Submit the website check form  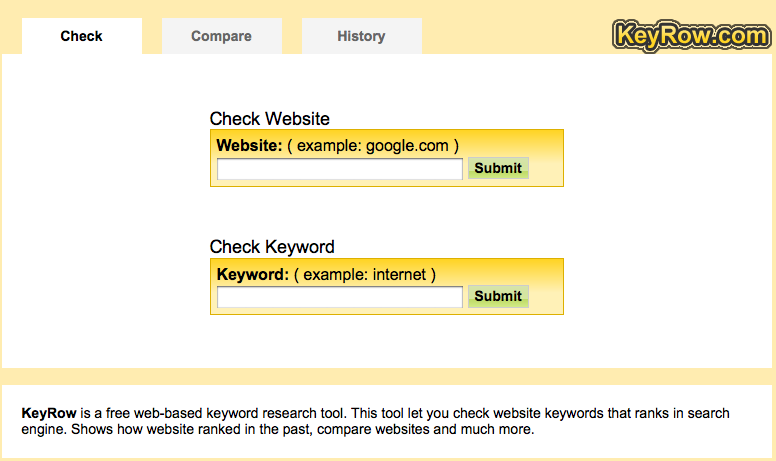coord(498,168)
